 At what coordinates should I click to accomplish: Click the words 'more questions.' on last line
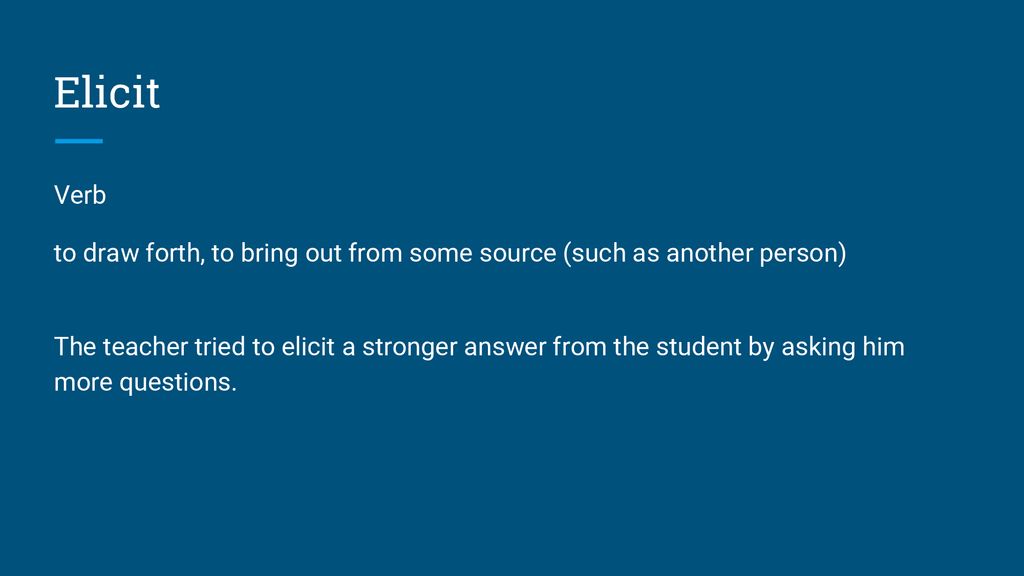[x=145, y=383]
